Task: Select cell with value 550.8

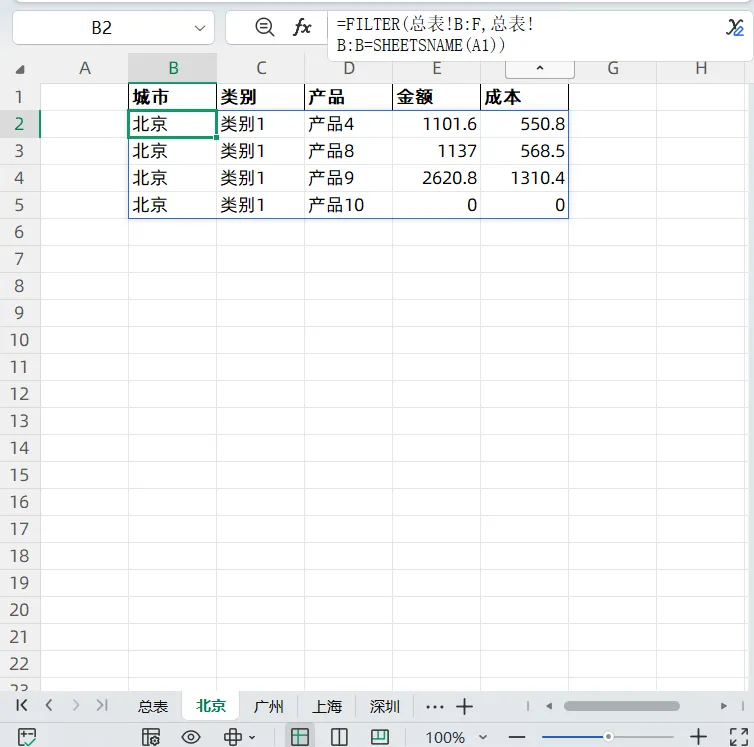Action: [525, 124]
